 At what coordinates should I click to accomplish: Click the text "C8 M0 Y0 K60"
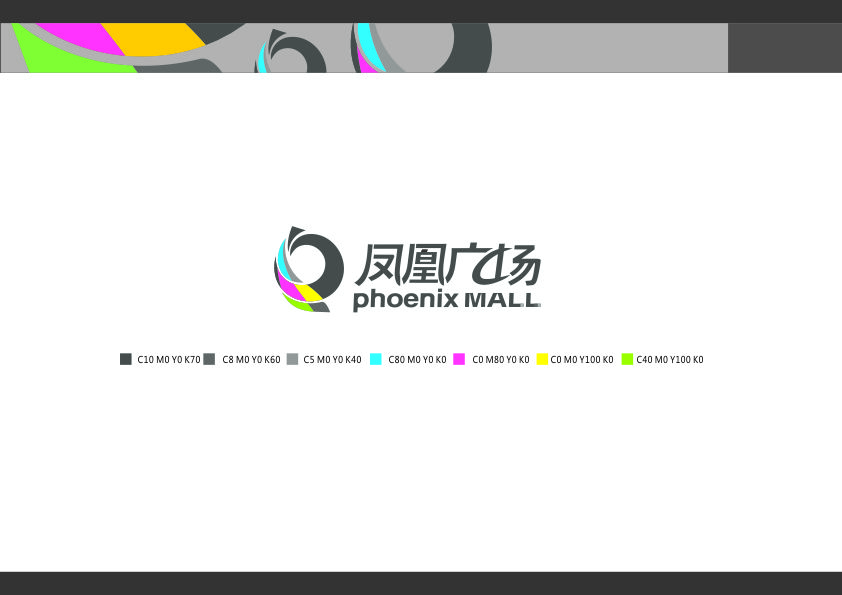(x=251, y=360)
